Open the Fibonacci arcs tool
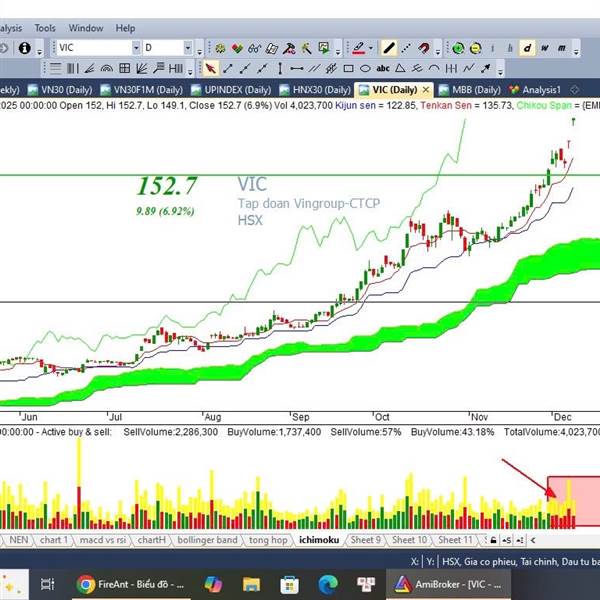Image resolution: width=600 pixels, height=600 pixels. [x=107, y=68]
